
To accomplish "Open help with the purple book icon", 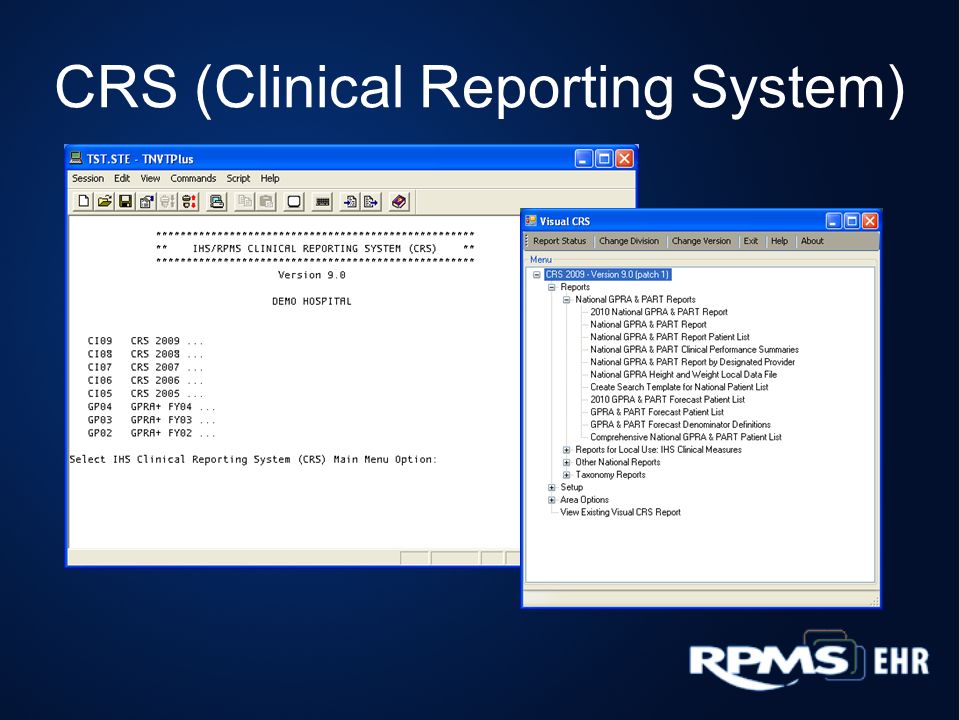I will (399, 201).
